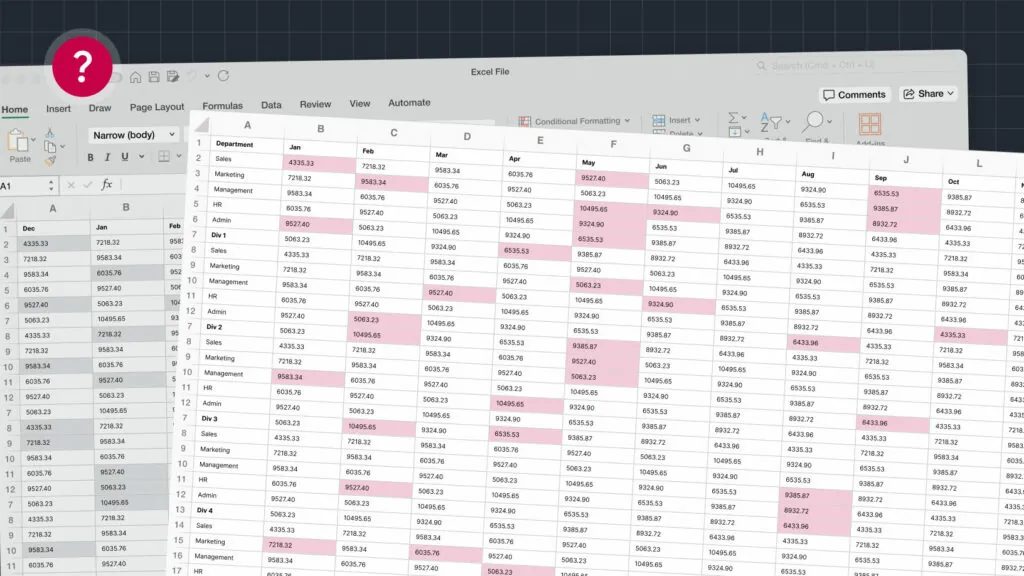Switch to the View tab
Viewport: 1024px width, 576px height.
359,103
